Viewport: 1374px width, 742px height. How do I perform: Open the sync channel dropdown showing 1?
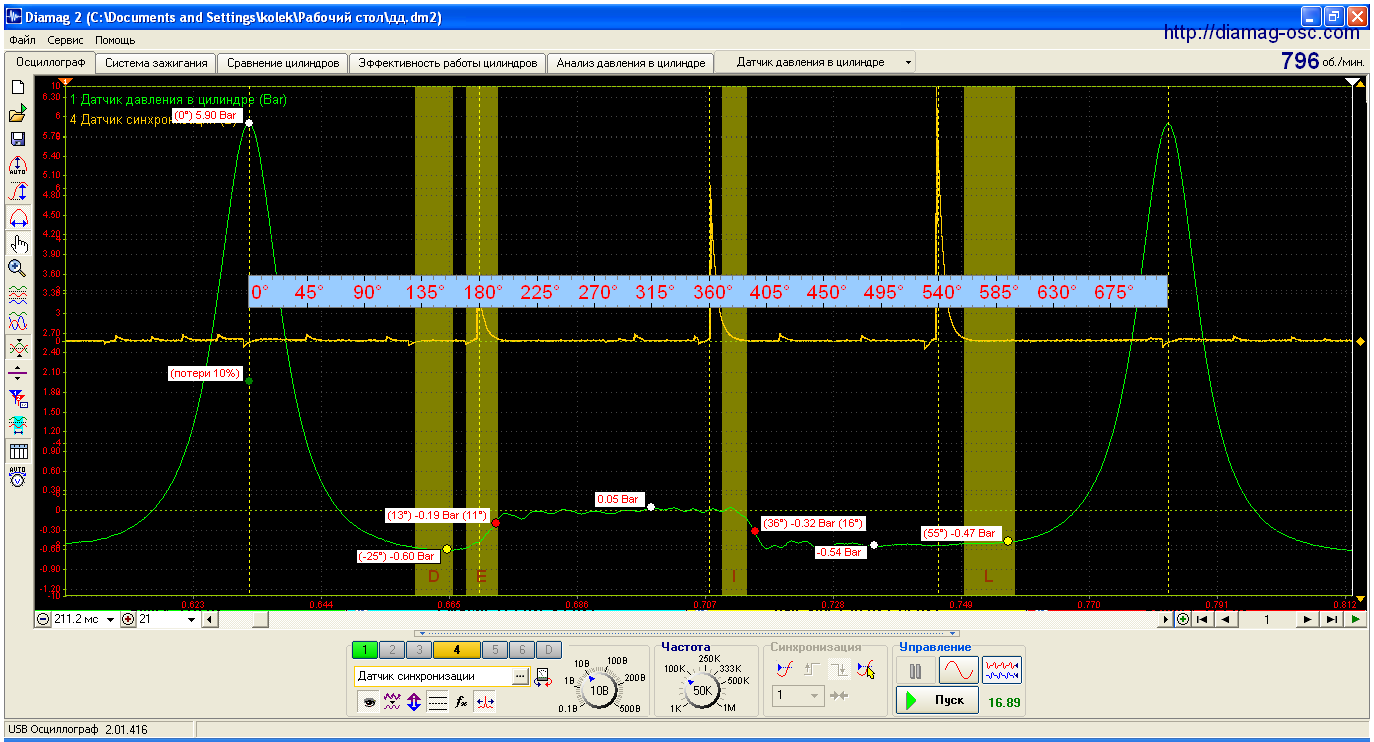coord(815,695)
